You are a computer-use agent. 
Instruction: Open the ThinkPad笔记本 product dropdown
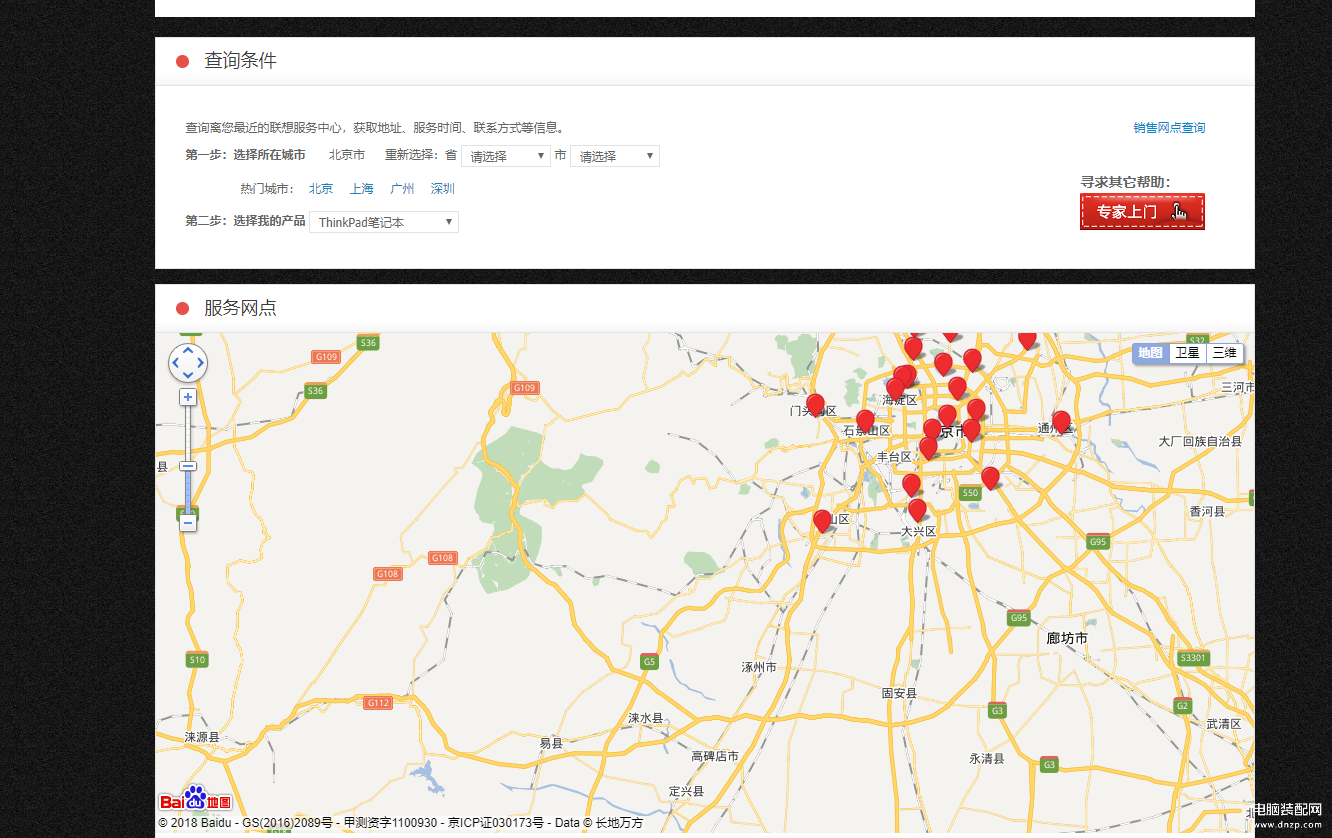coord(384,222)
